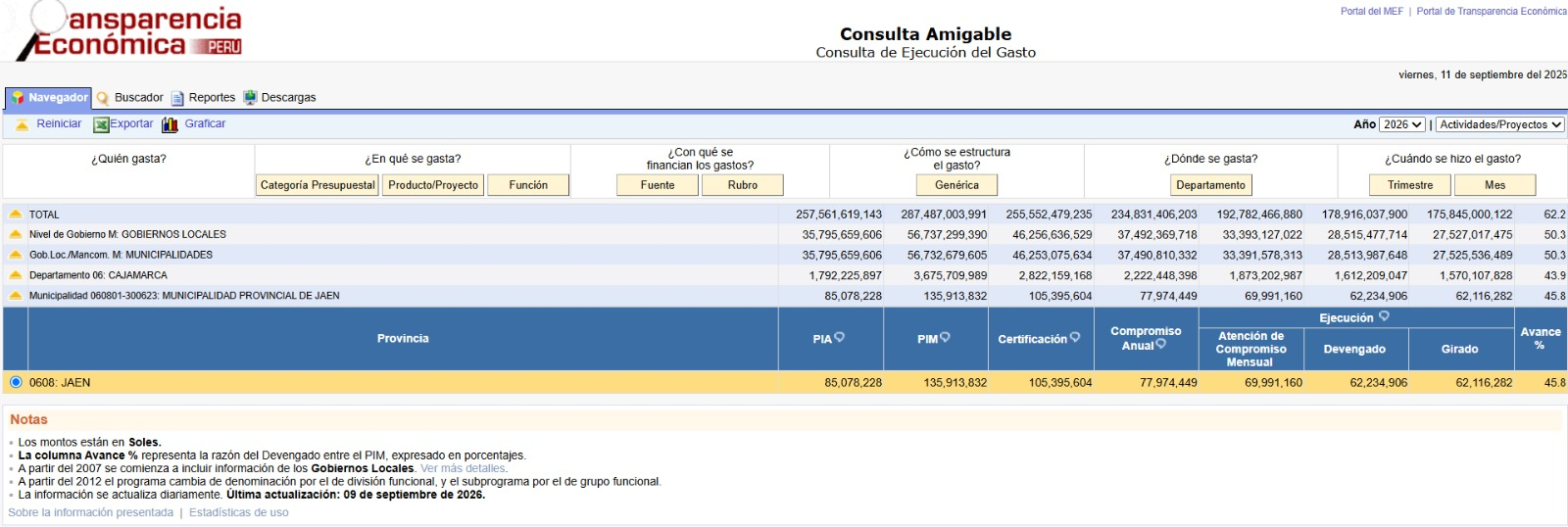Screen dimensions: 1568x527
Task: Click the Exportar link
Action: pyautogui.click(x=131, y=123)
